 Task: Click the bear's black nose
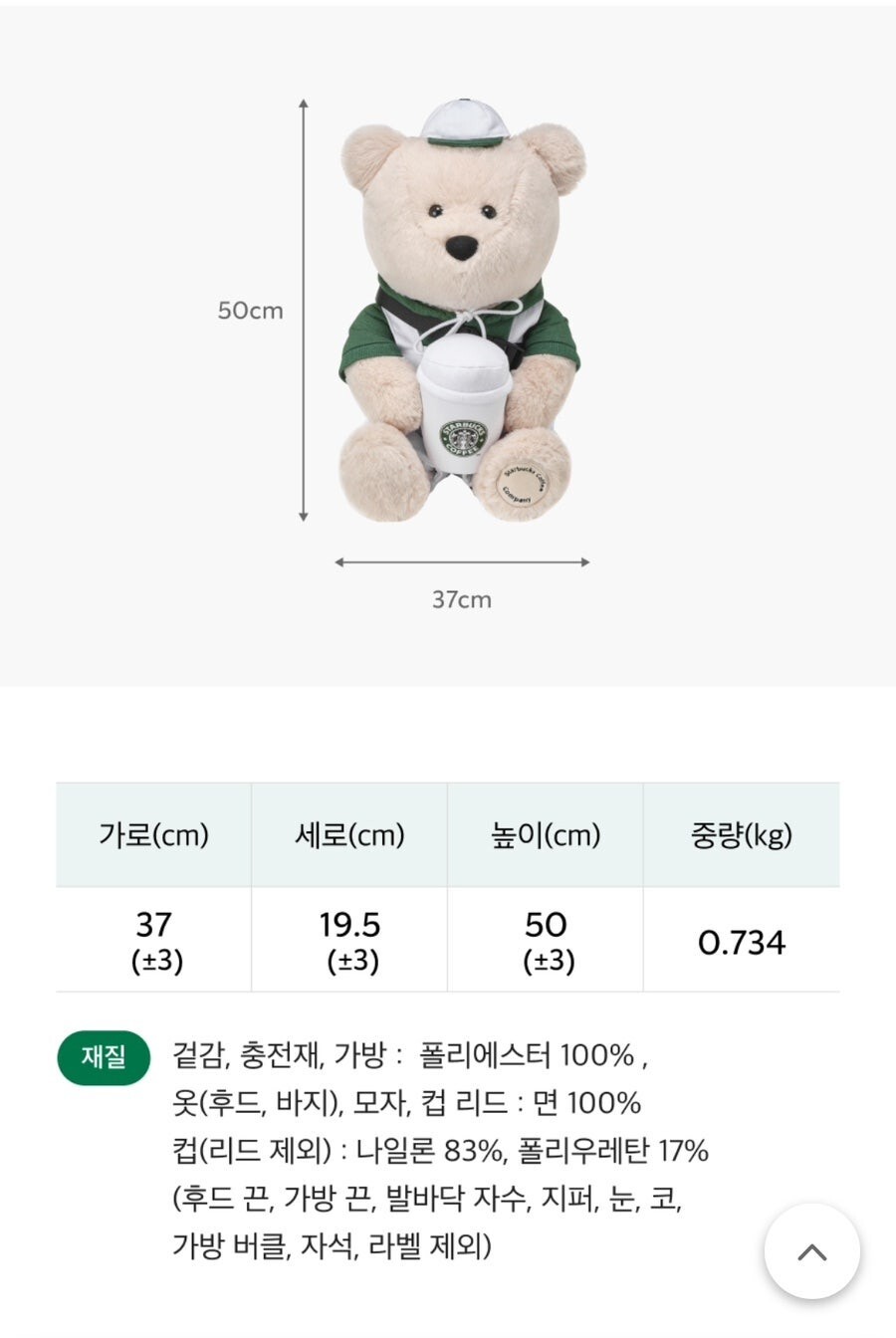[460, 246]
